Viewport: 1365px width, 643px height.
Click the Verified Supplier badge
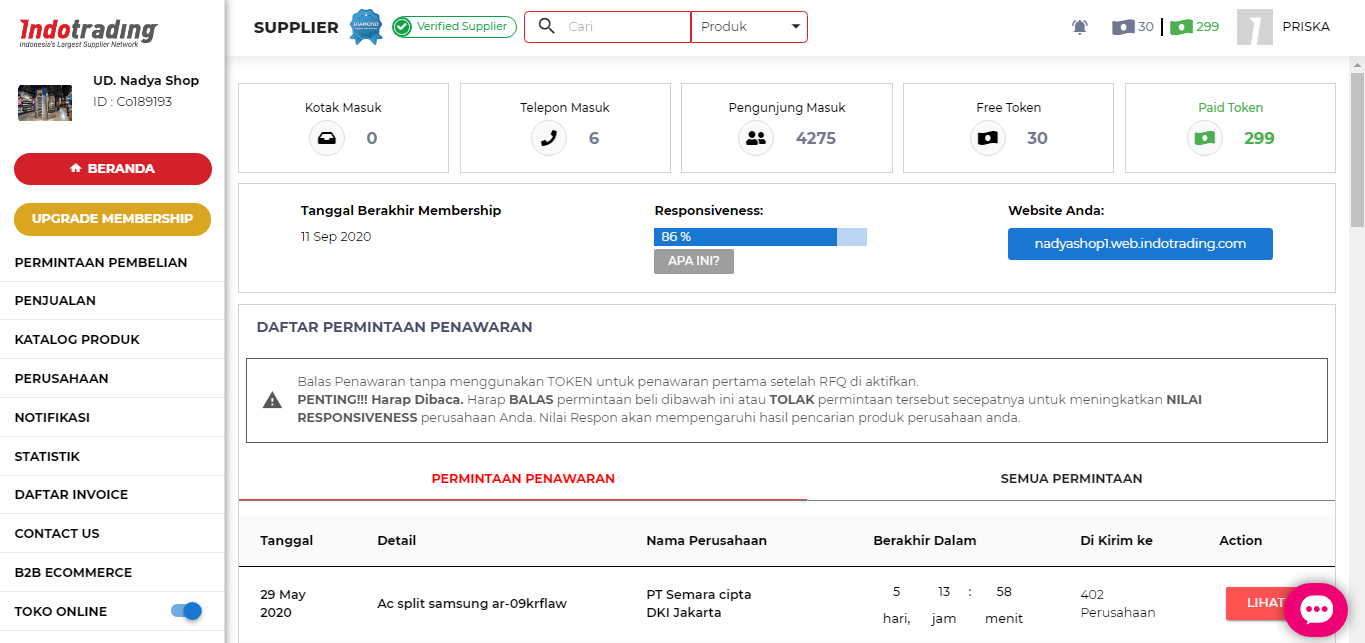click(452, 26)
